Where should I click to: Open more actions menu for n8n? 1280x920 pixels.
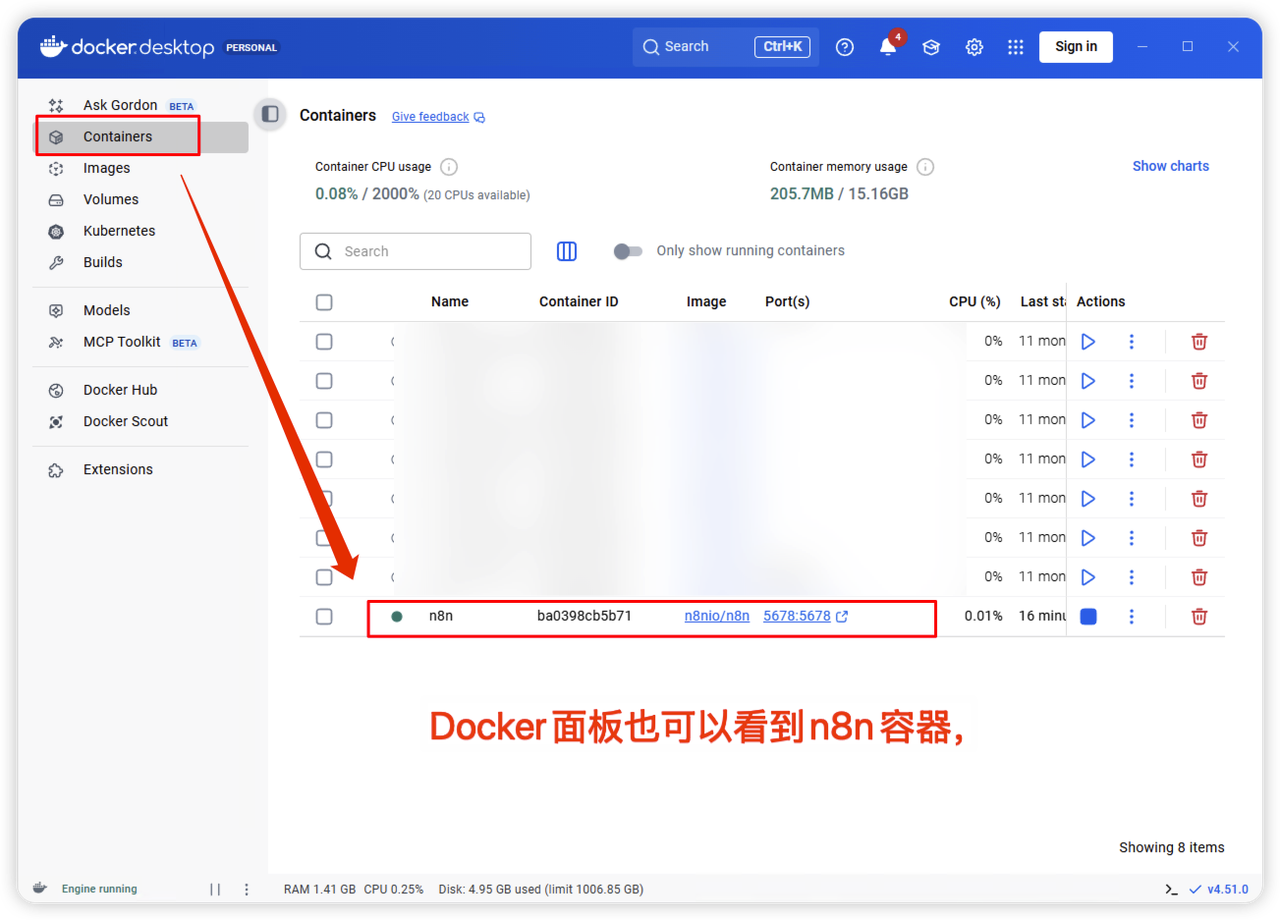(x=1131, y=616)
